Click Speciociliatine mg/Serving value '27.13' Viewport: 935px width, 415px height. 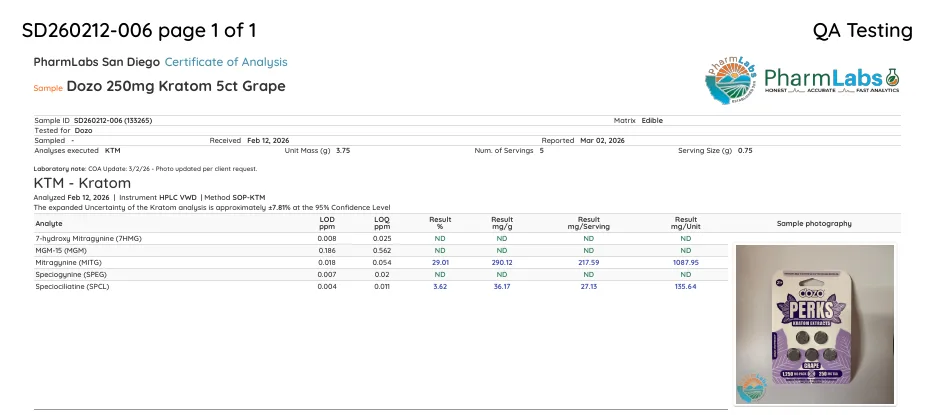[589, 286]
